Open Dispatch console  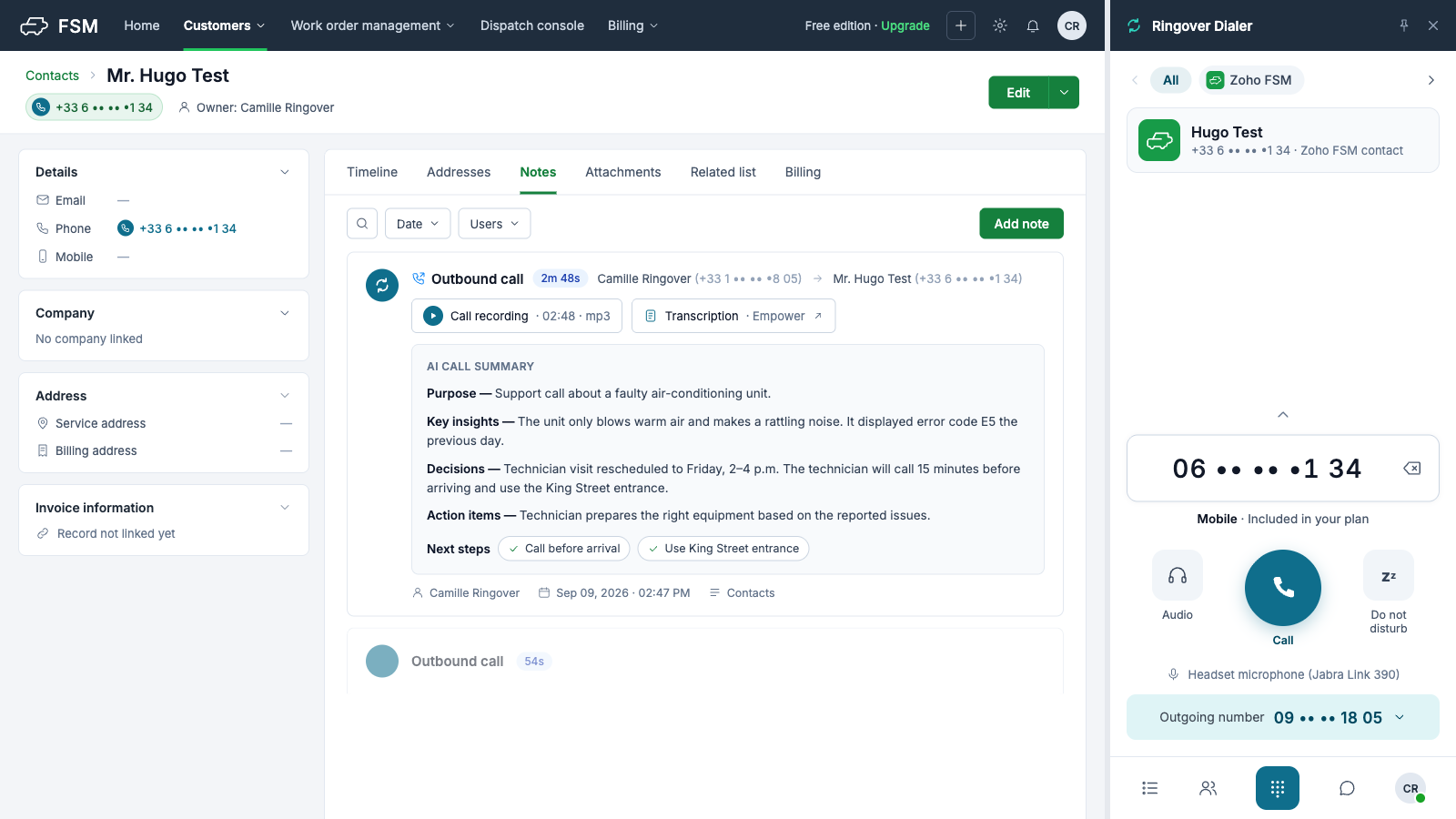532,25
